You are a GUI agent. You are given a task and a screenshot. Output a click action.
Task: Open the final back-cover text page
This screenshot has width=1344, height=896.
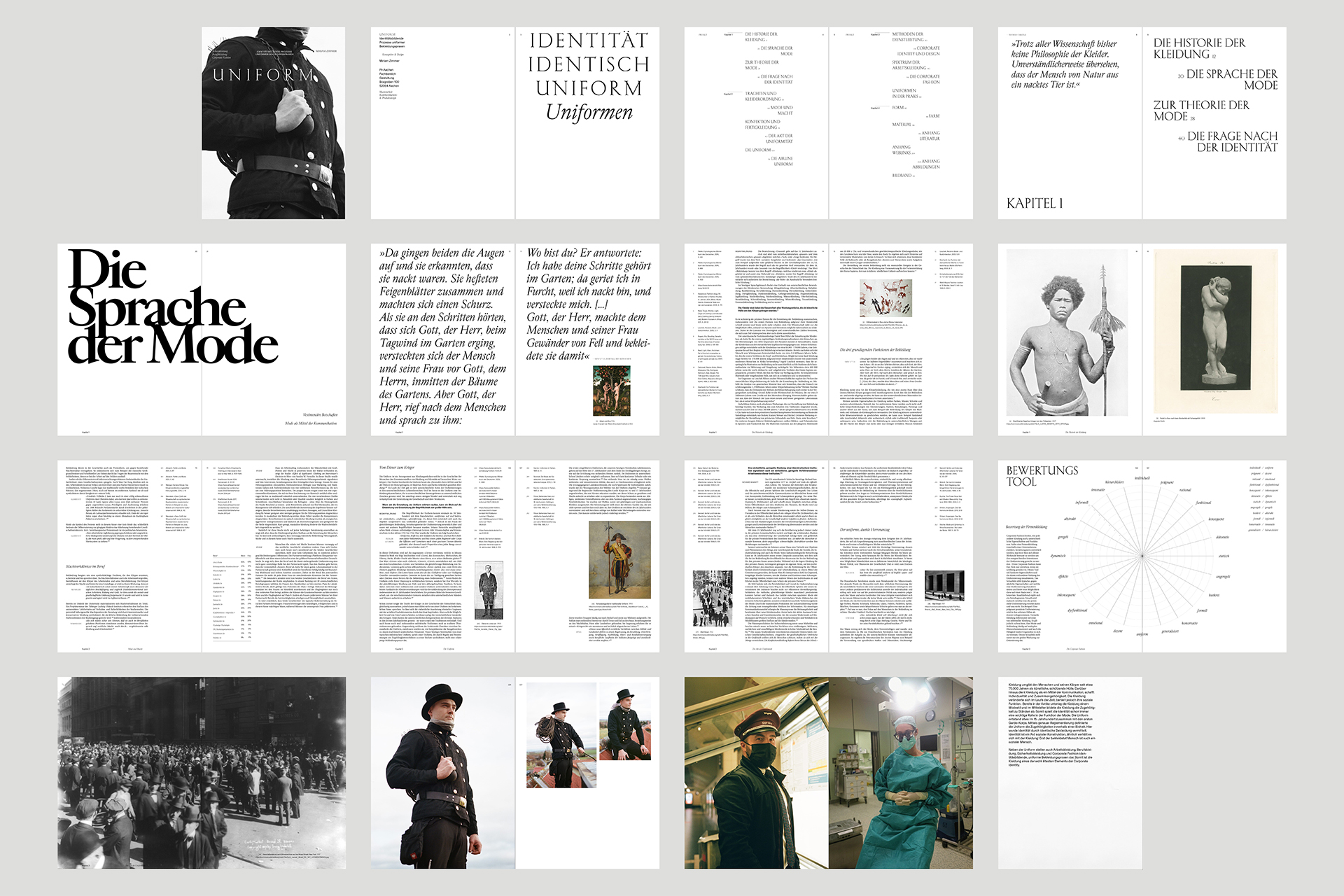tap(1070, 773)
